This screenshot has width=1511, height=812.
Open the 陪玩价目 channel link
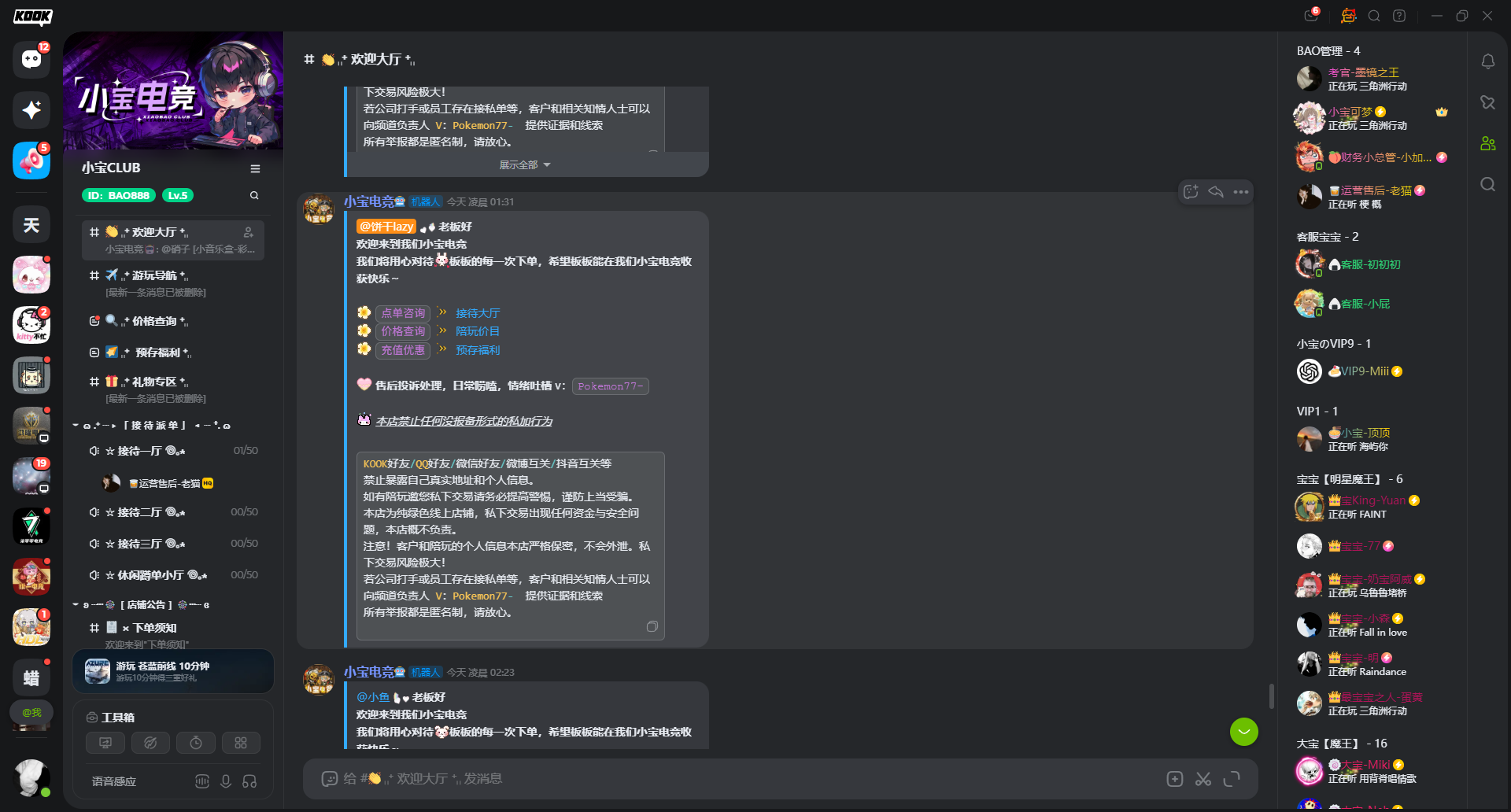(478, 331)
